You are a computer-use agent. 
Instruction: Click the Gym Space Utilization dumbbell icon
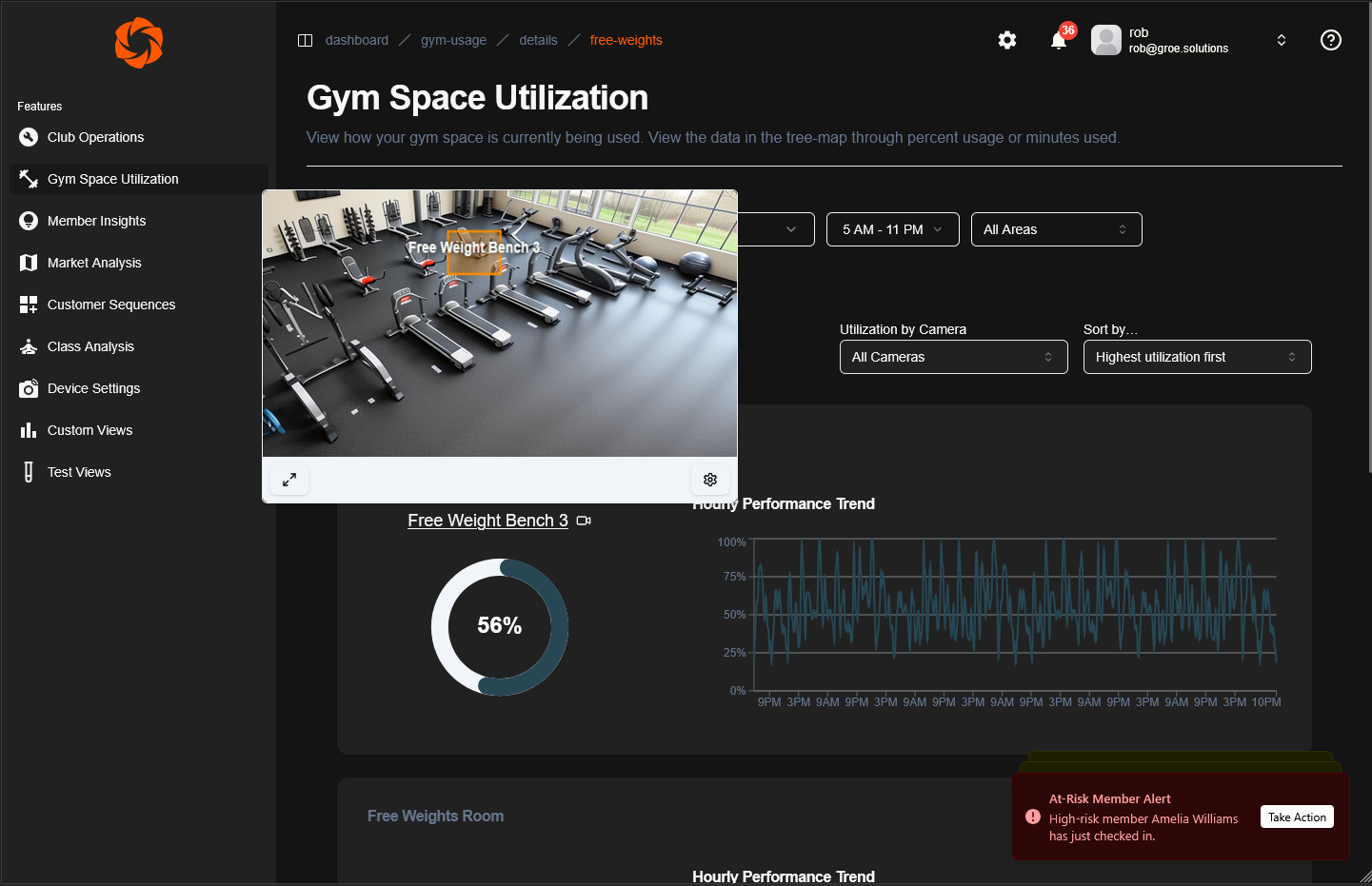tap(29, 179)
